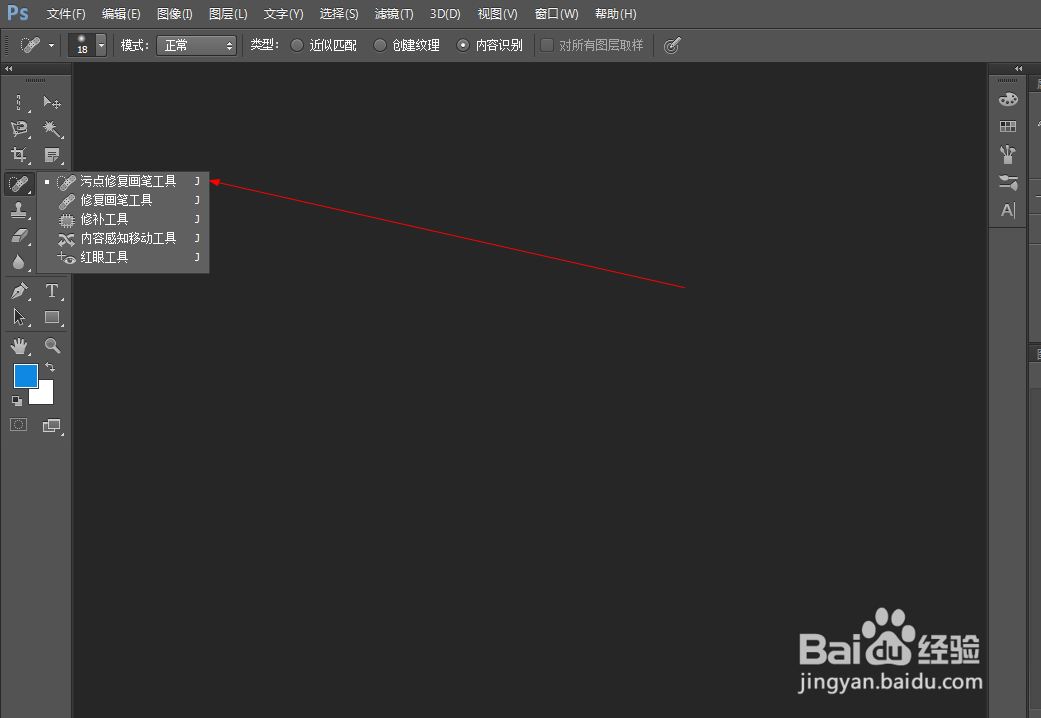Select the Lasso tool
1041x718 pixels.
pos(19,128)
